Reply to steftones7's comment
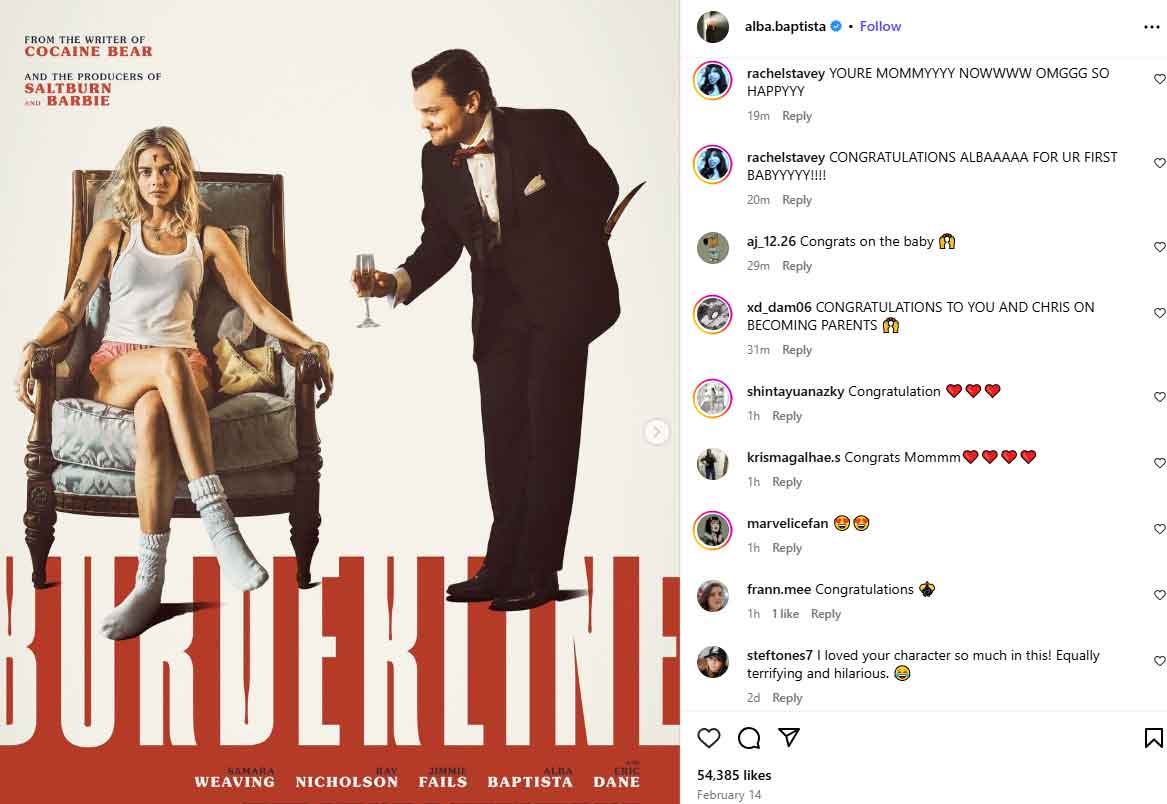Image resolution: width=1167 pixels, height=804 pixels. (x=787, y=697)
